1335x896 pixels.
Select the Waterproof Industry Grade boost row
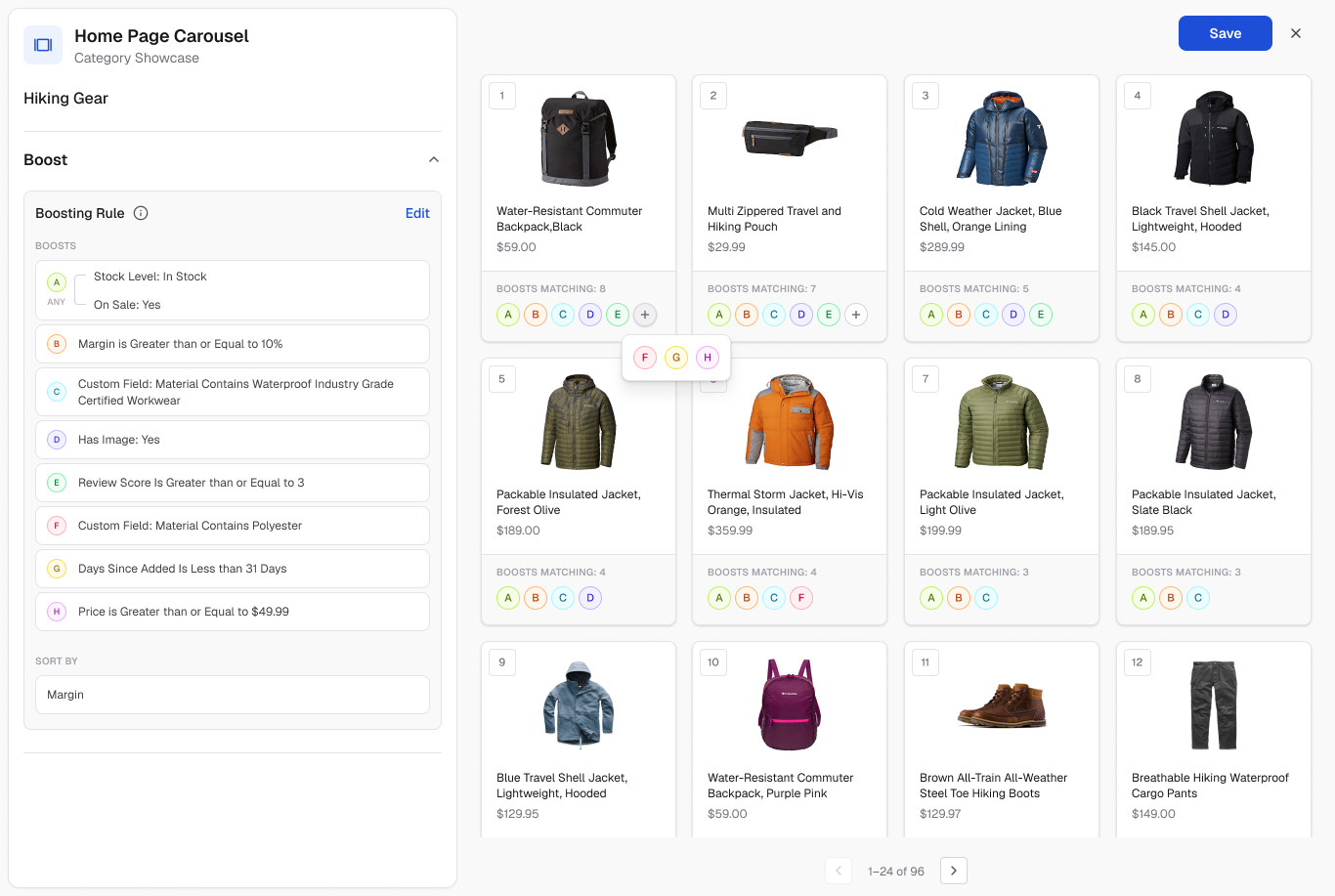pos(233,392)
